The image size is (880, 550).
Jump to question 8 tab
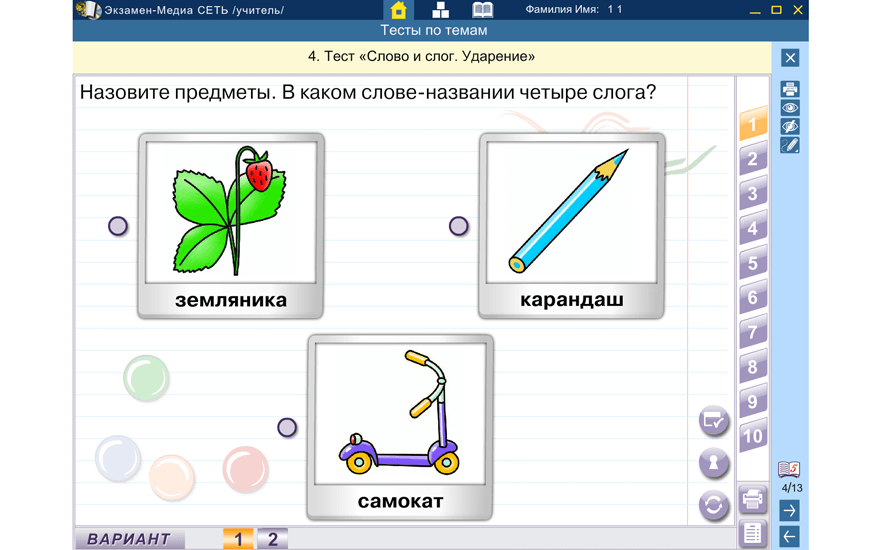click(753, 367)
